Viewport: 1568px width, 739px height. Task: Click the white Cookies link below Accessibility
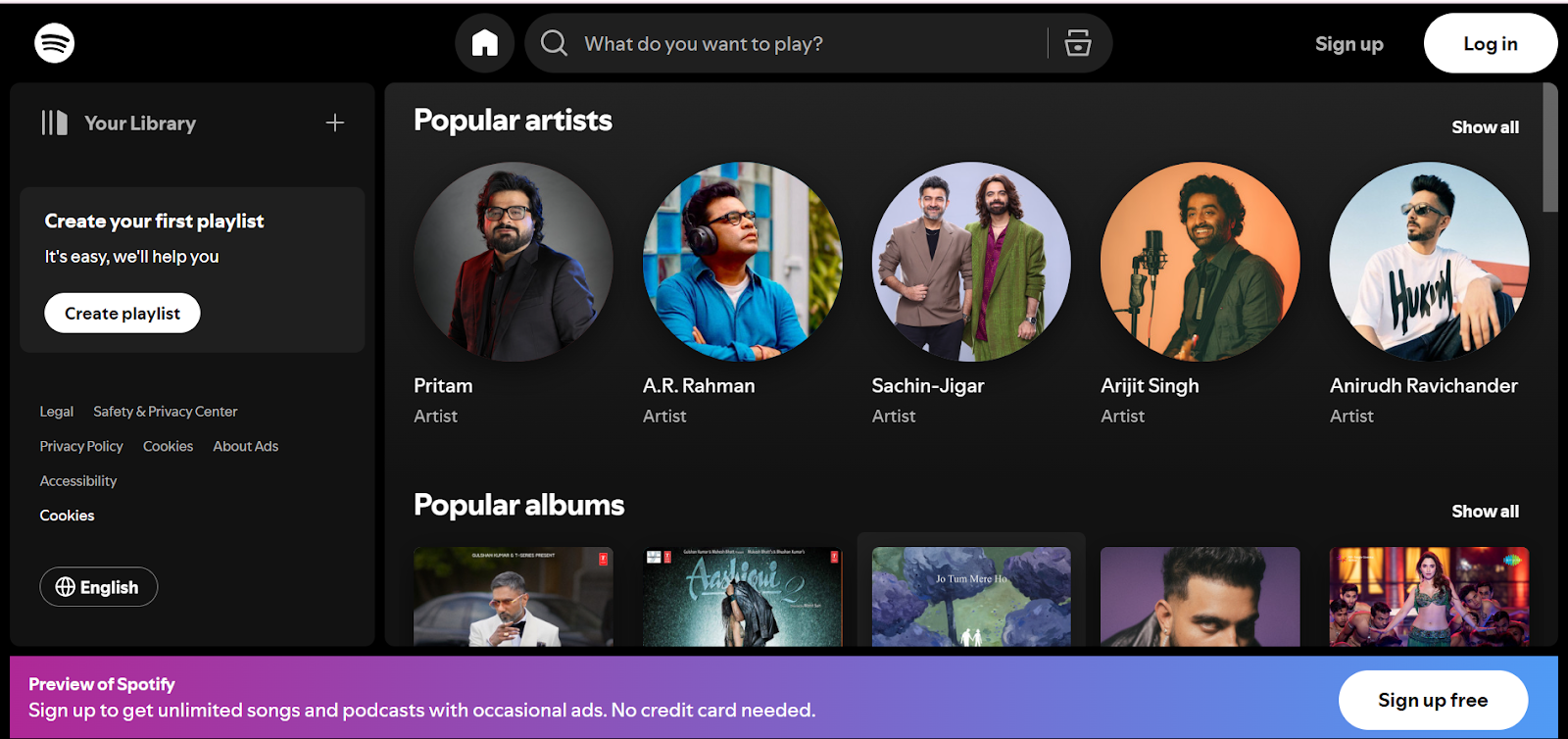coord(67,516)
